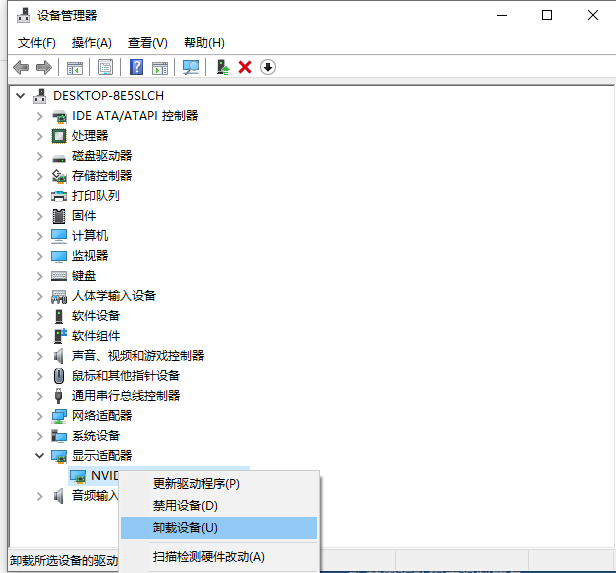Open the Properties toolbar icon
This screenshot has height=573, width=616.
pyautogui.click(x=104, y=67)
